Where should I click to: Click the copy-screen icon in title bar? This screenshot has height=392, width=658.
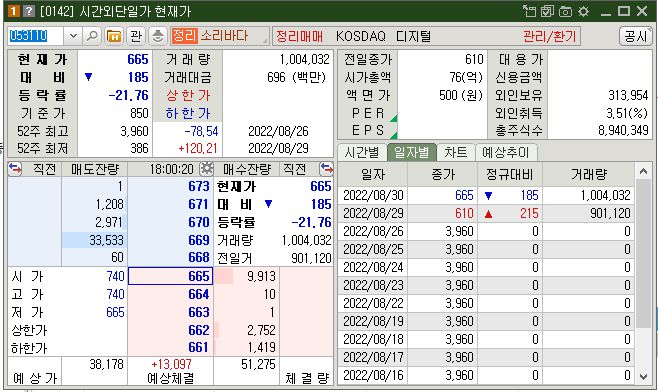[547, 11]
